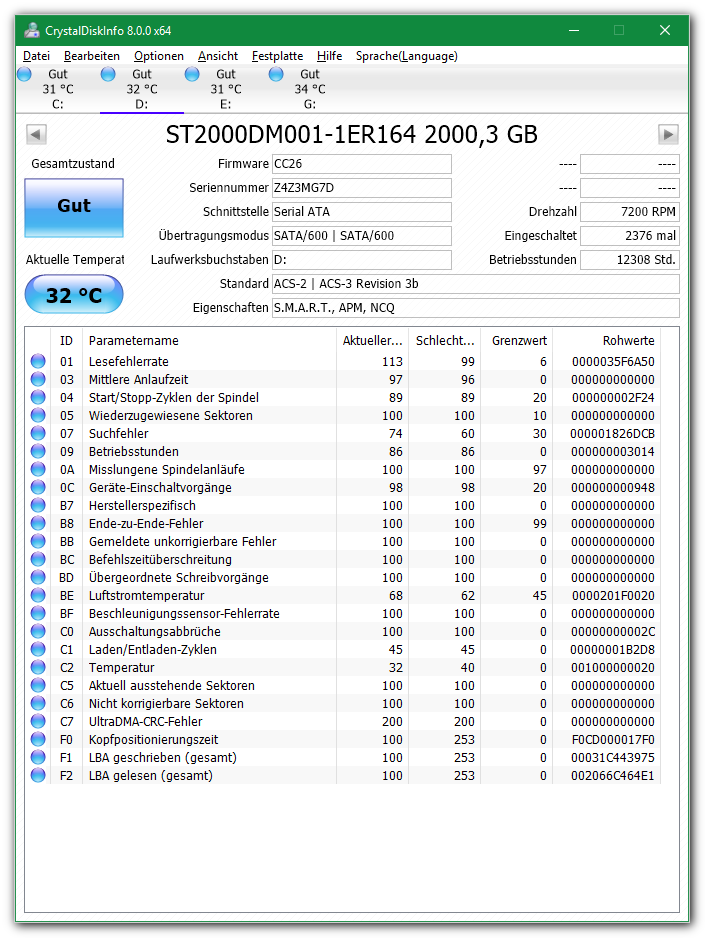The width and height of the screenshot is (705, 938).
Task: Open the Optionen menu
Action: click(x=158, y=56)
